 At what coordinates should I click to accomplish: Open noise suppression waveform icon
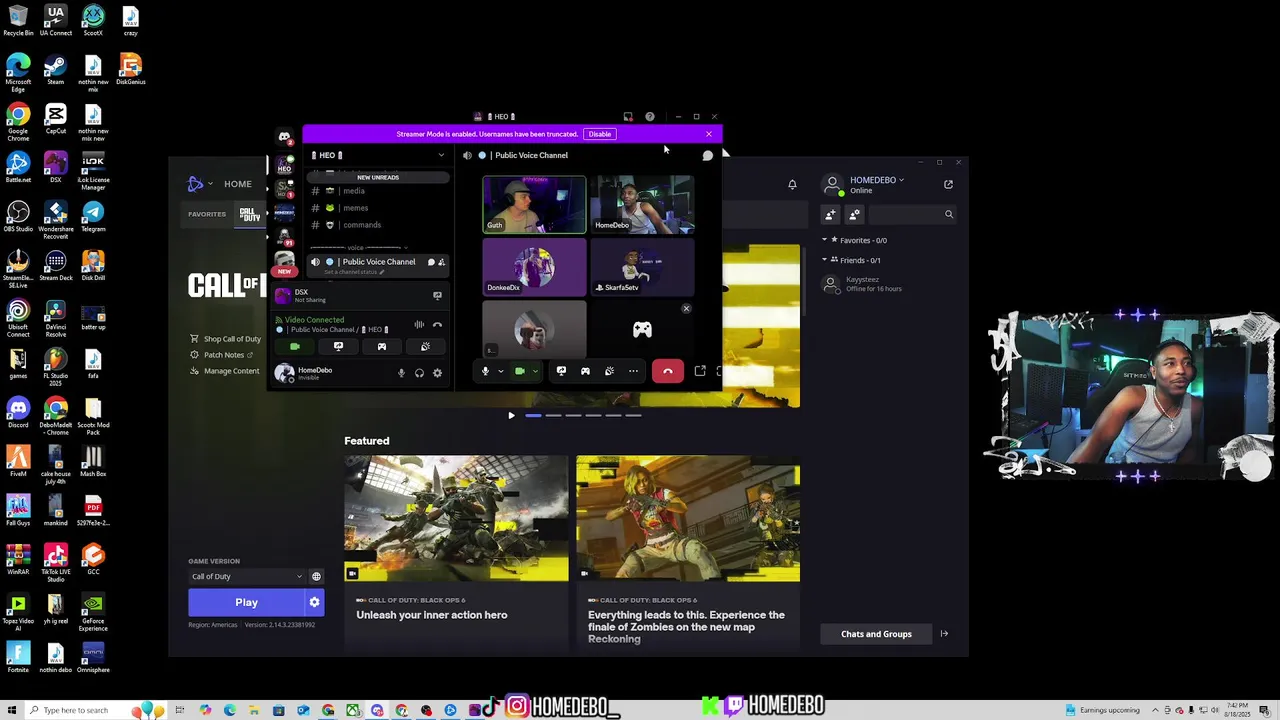[419, 324]
